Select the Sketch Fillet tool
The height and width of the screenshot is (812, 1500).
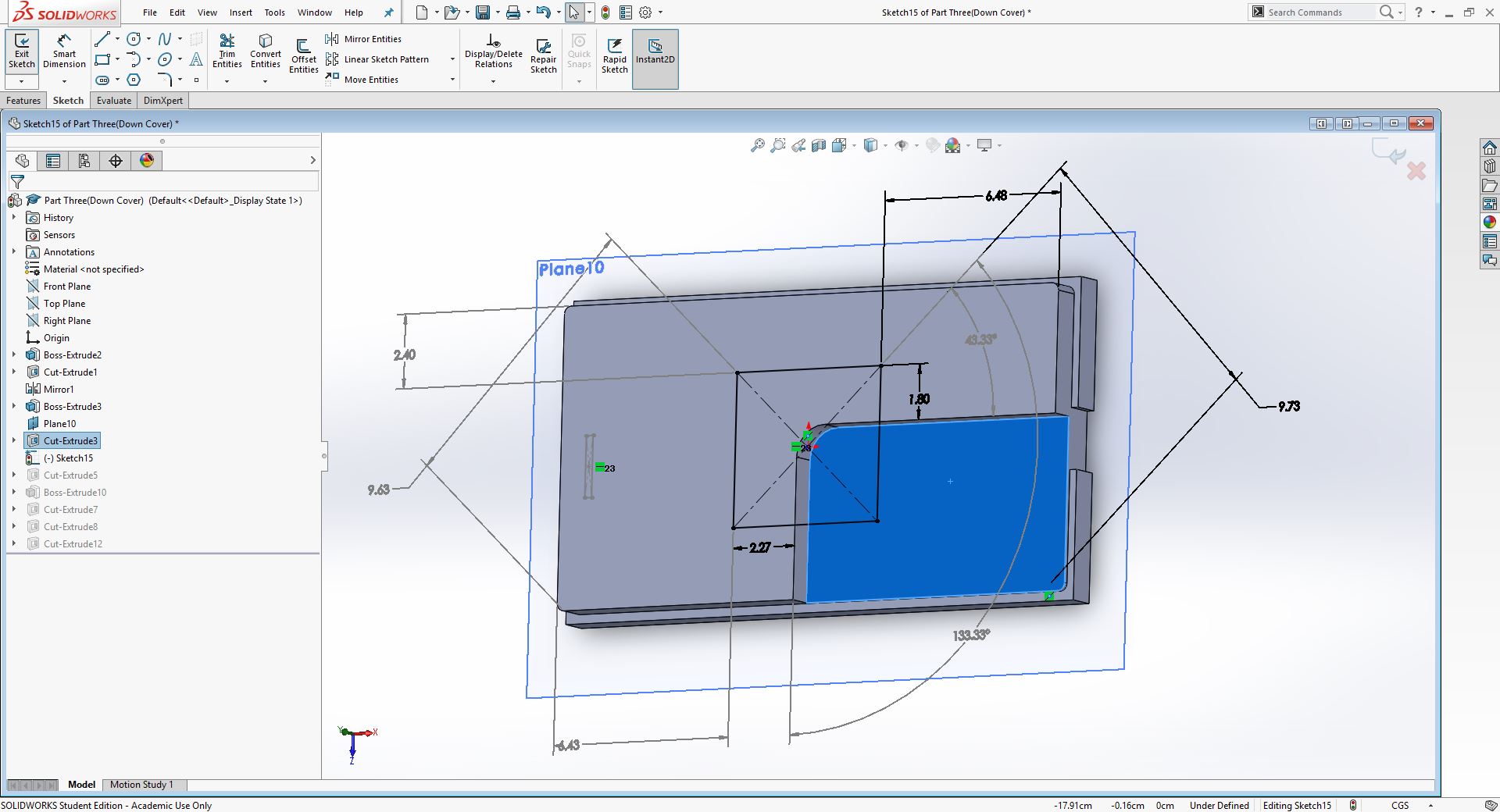click(165, 80)
